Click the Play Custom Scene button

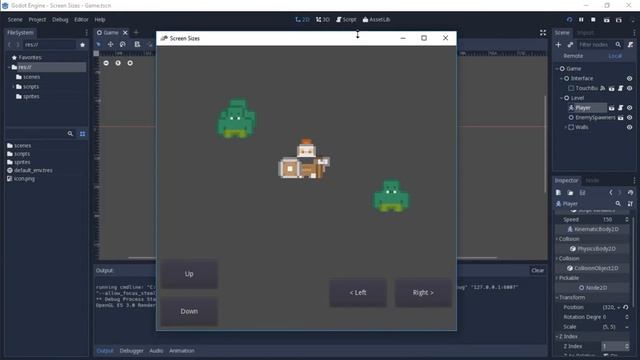point(619,20)
